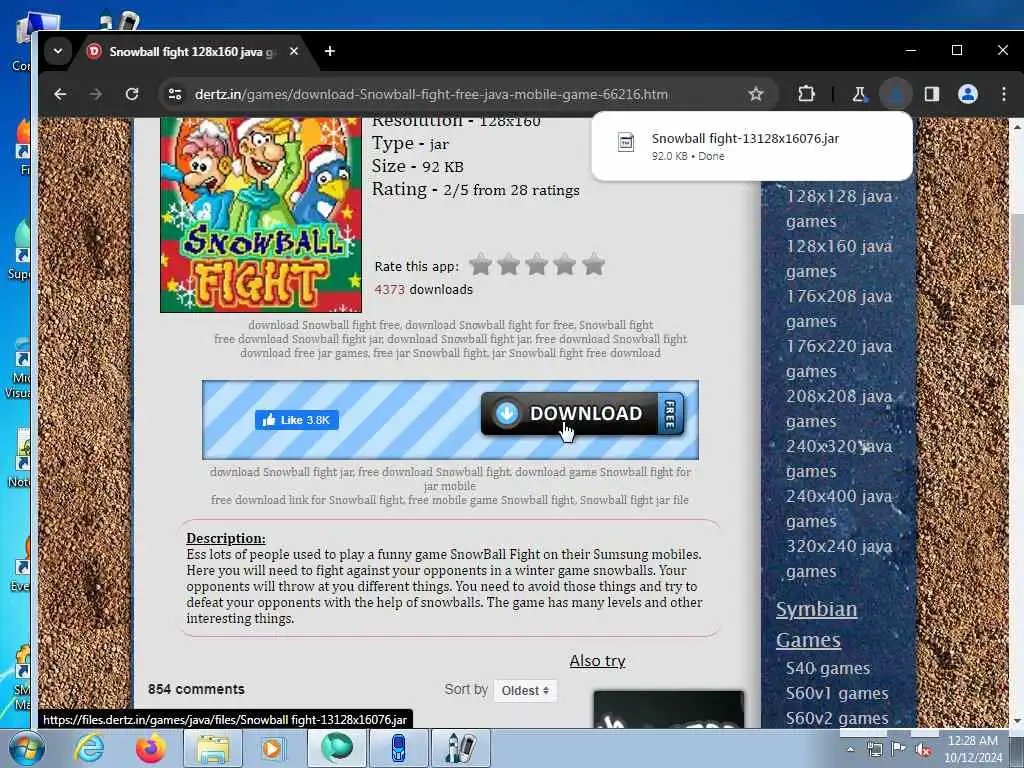Click the Facebook Like 3.8K button

[x=296, y=420]
